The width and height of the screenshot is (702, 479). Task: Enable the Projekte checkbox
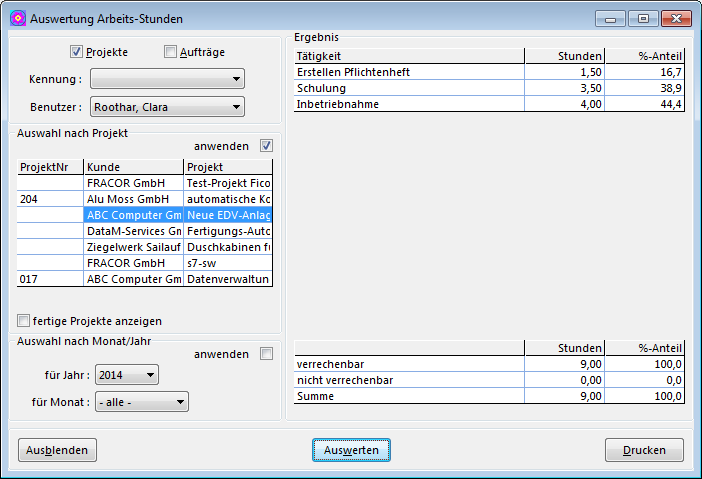click(77, 52)
